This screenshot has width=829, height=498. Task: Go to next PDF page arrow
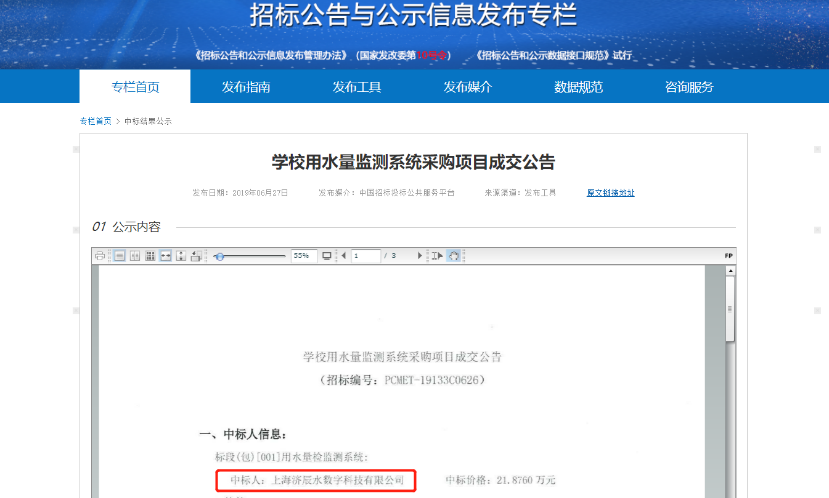[420, 256]
